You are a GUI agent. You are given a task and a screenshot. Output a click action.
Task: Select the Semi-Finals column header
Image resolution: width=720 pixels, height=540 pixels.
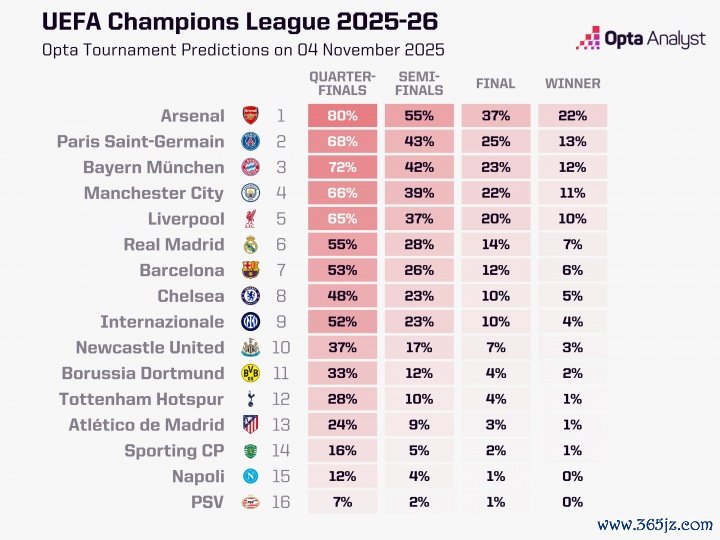pyautogui.click(x=419, y=84)
